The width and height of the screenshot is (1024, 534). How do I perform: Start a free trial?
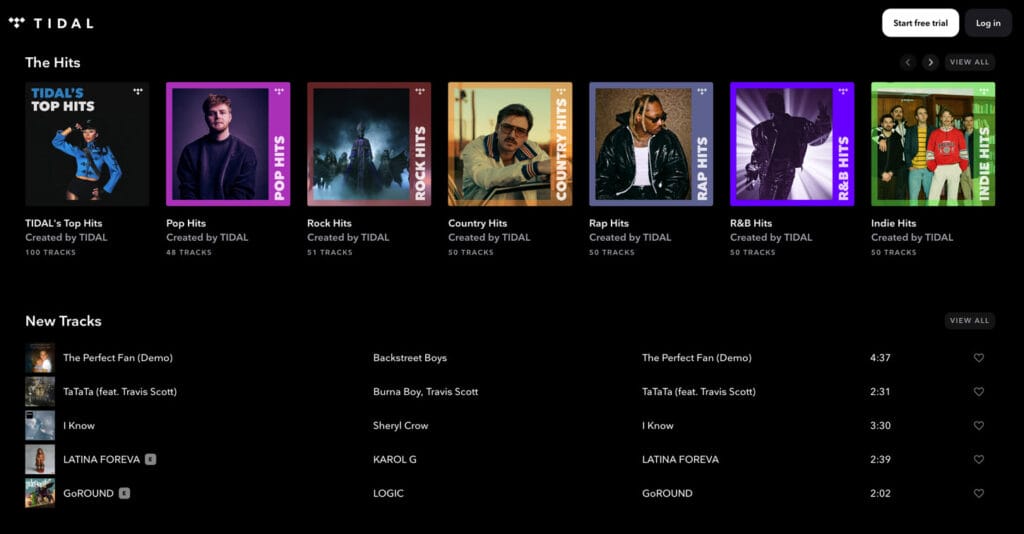[x=920, y=23]
